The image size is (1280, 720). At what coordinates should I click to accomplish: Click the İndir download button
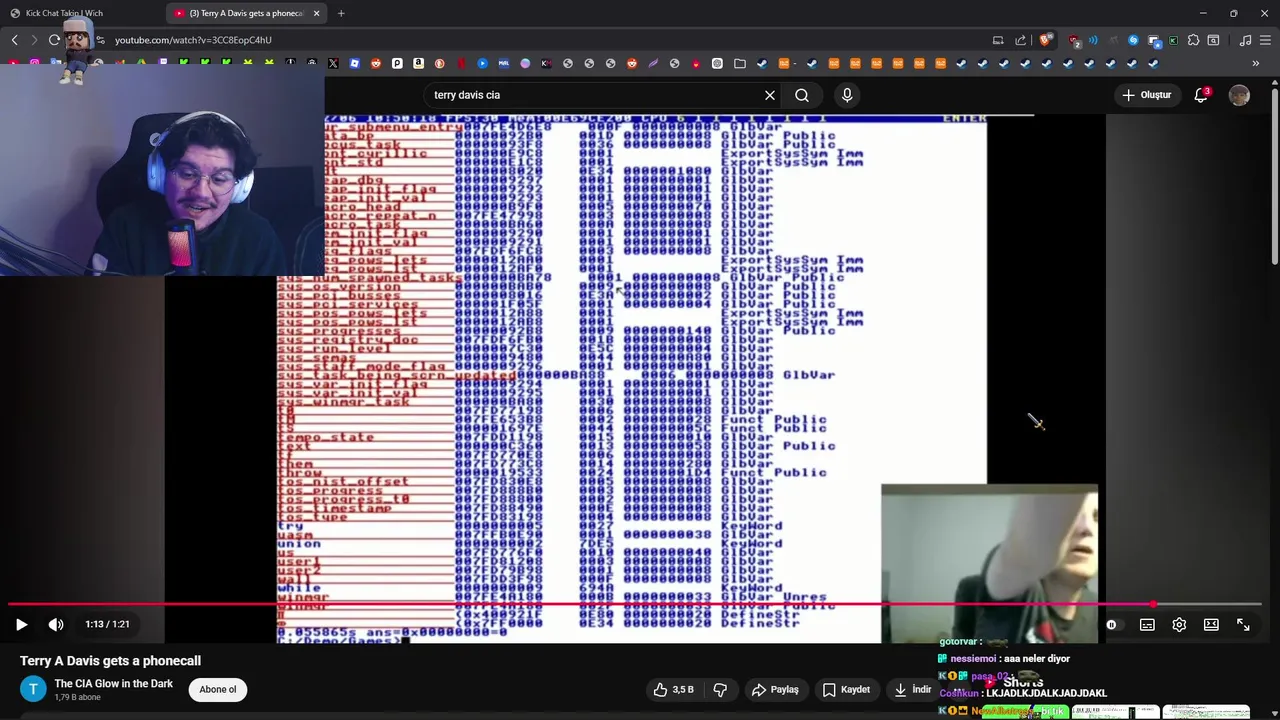click(912, 689)
